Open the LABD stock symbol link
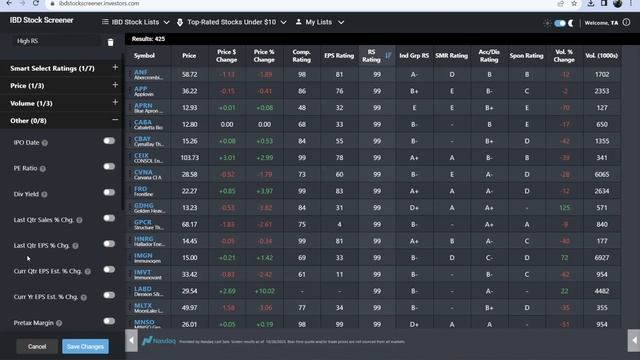Viewport: 640px width, 360px height. [143, 289]
